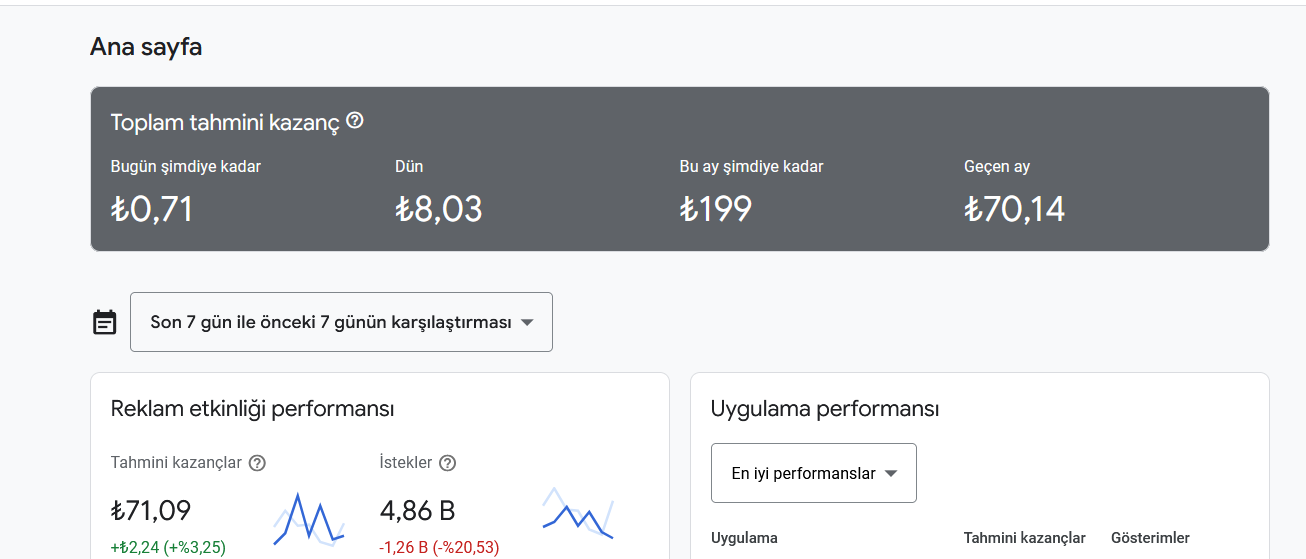1306x559 pixels.
Task: Click help icon next to Toplam tahmini kazanç
Action: click(355, 121)
